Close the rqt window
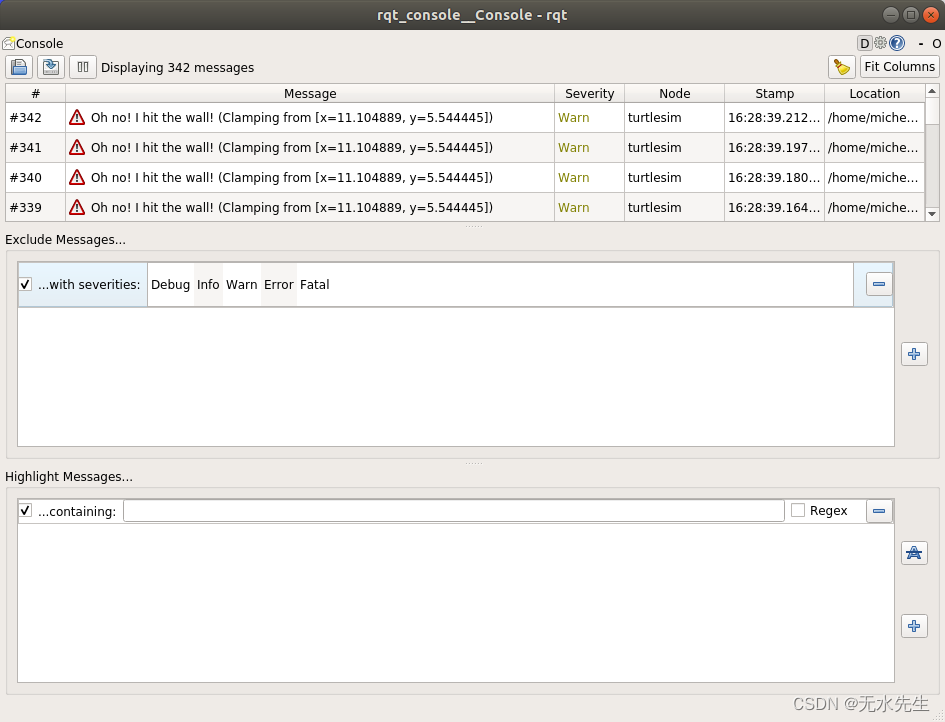This screenshot has width=945, height=722. point(931,14)
